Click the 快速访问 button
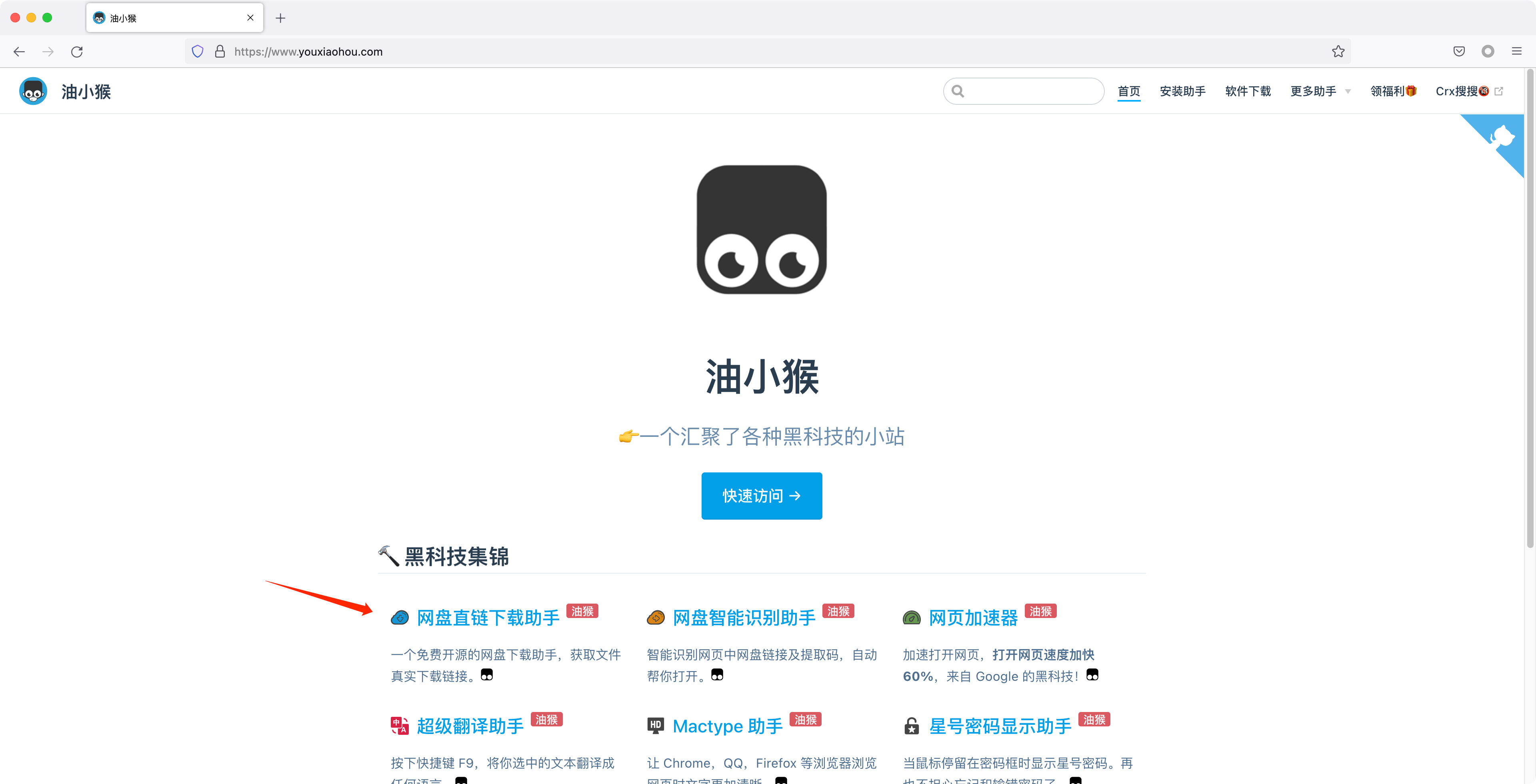 [762, 496]
